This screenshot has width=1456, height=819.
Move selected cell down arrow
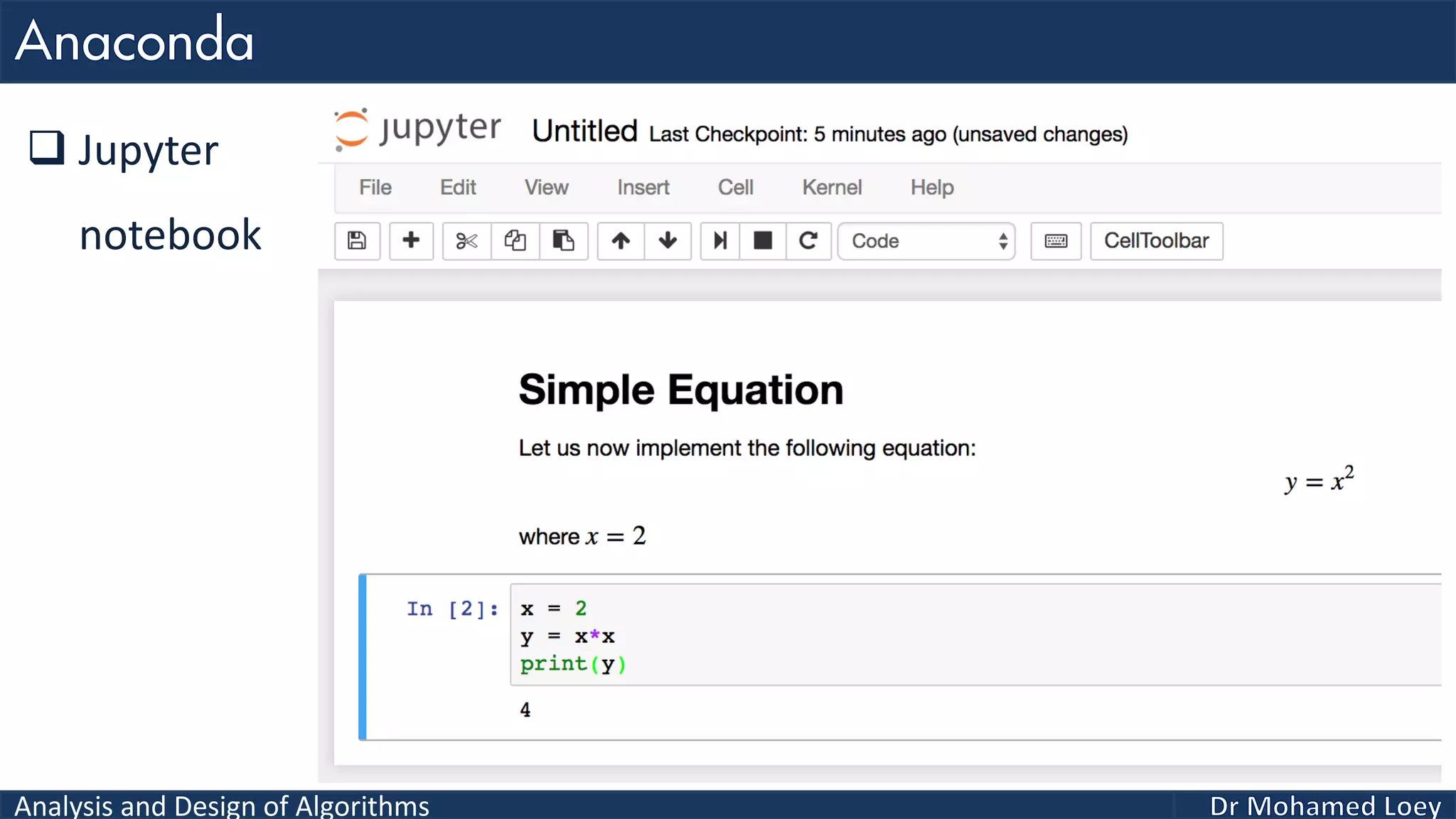668,241
